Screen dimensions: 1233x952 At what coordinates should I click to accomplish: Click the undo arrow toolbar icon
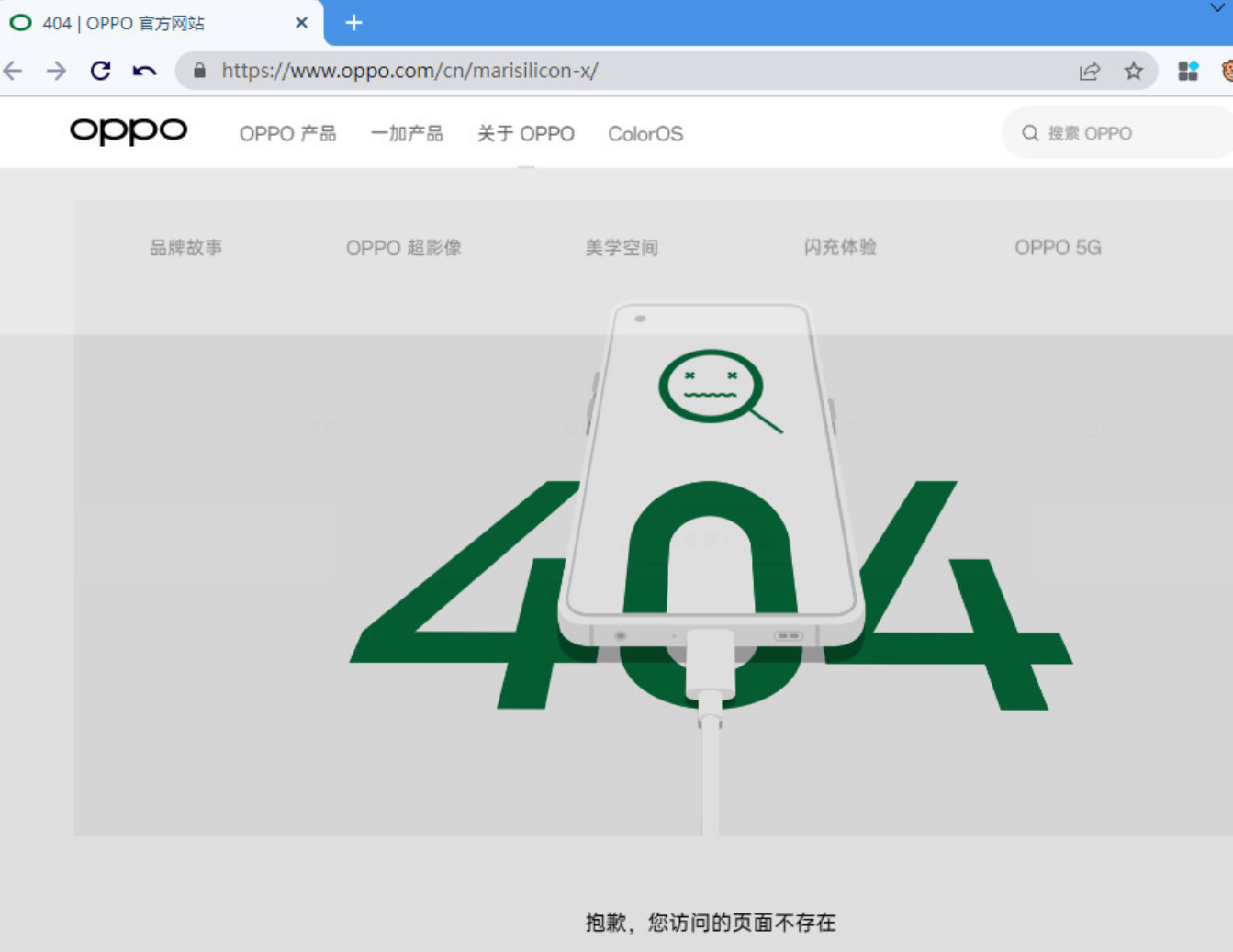coord(144,71)
